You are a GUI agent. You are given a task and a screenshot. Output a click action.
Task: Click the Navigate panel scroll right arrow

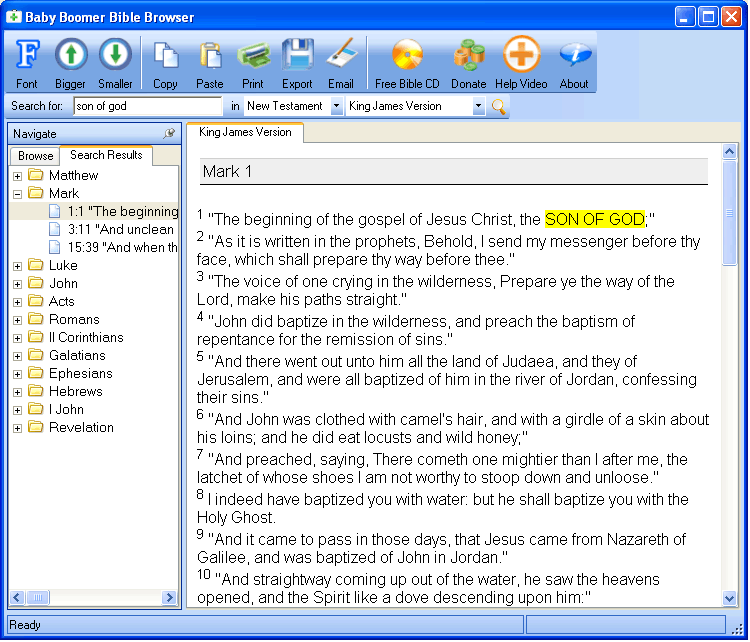(x=169, y=597)
